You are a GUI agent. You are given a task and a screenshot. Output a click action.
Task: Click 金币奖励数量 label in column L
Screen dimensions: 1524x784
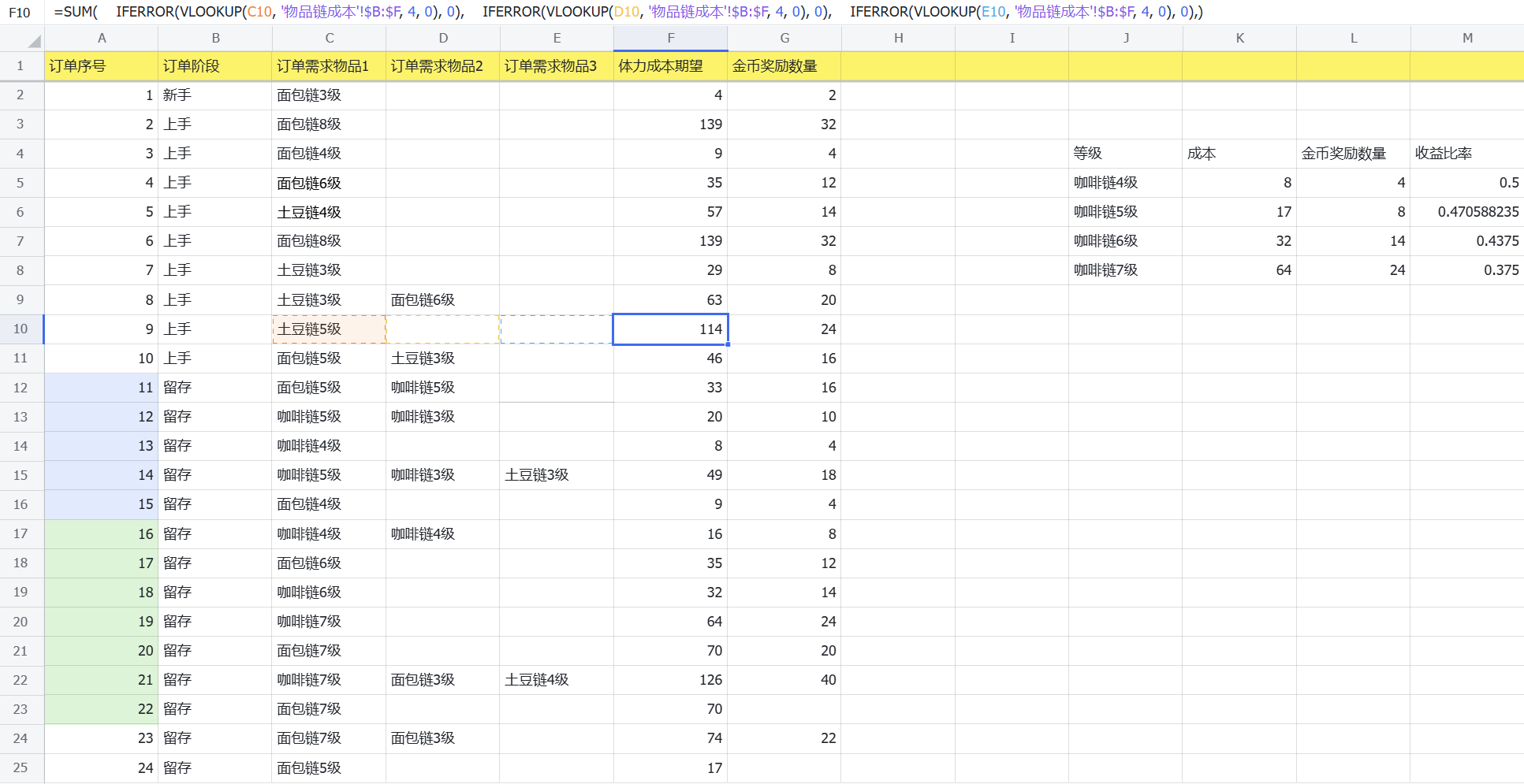1354,154
